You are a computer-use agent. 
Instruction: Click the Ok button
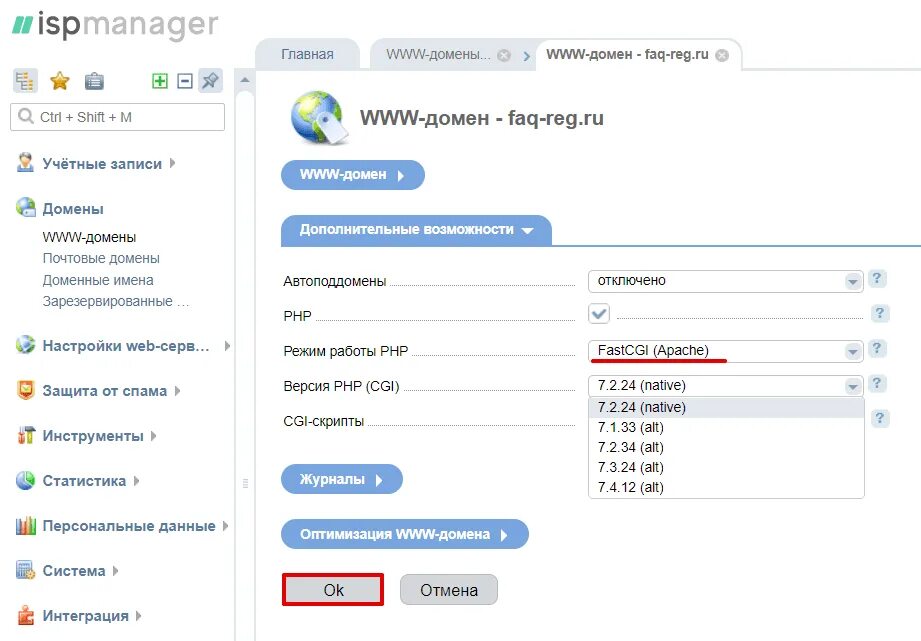pos(333,590)
